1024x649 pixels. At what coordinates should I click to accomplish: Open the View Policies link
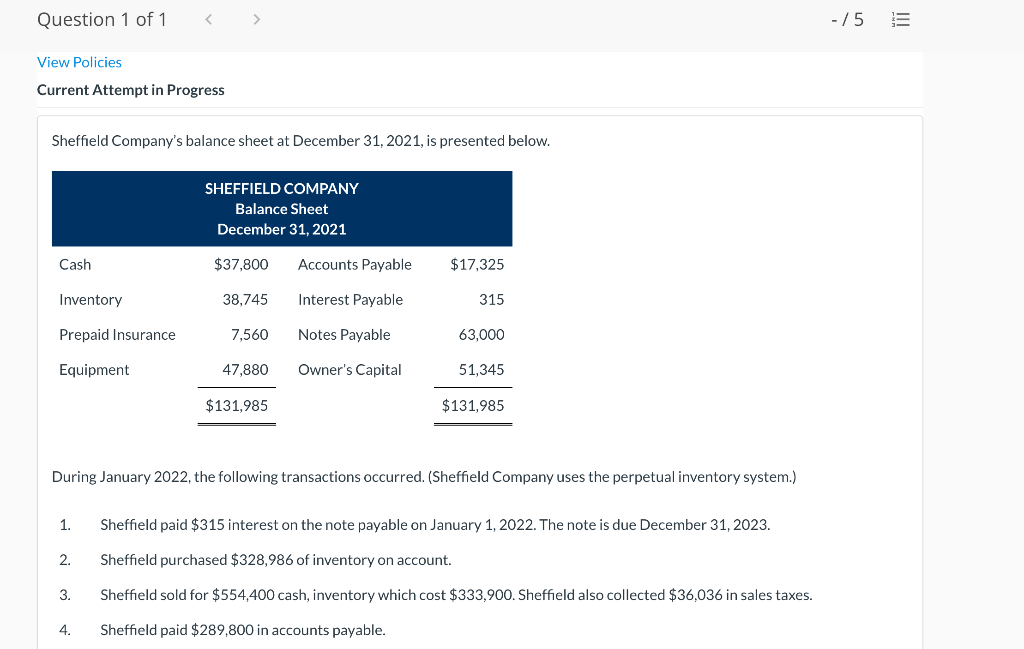coord(79,62)
